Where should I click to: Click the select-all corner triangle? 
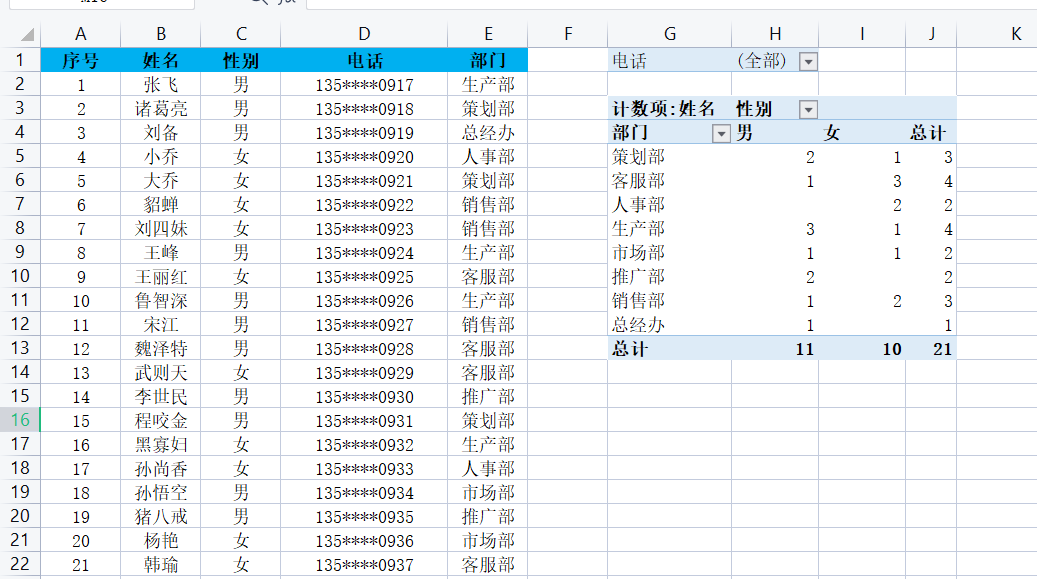pyautogui.click(x=27, y=34)
